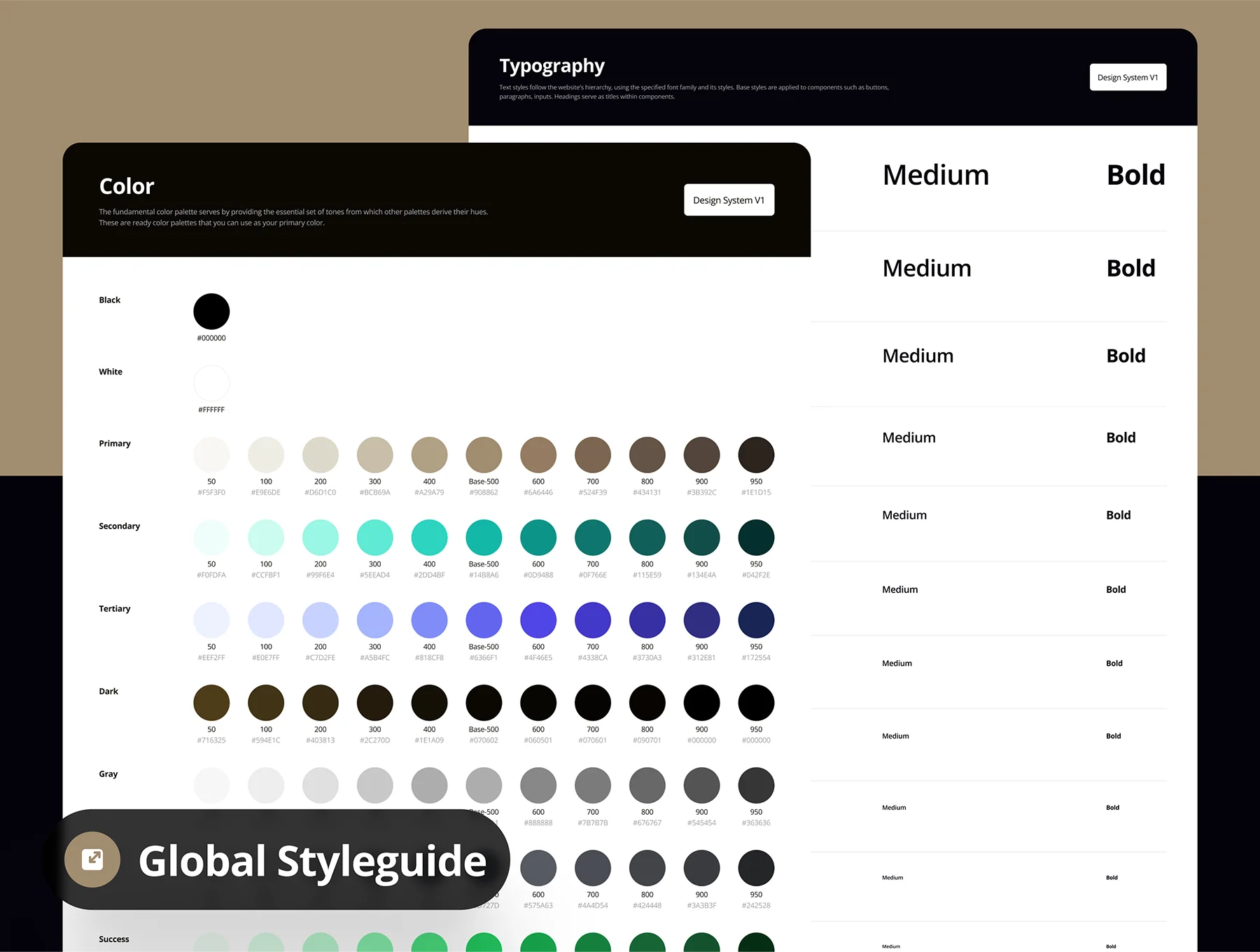Pick Primary 300 swatch #BCB69A
Viewport: 1260px width, 952px height.
pos(375,455)
